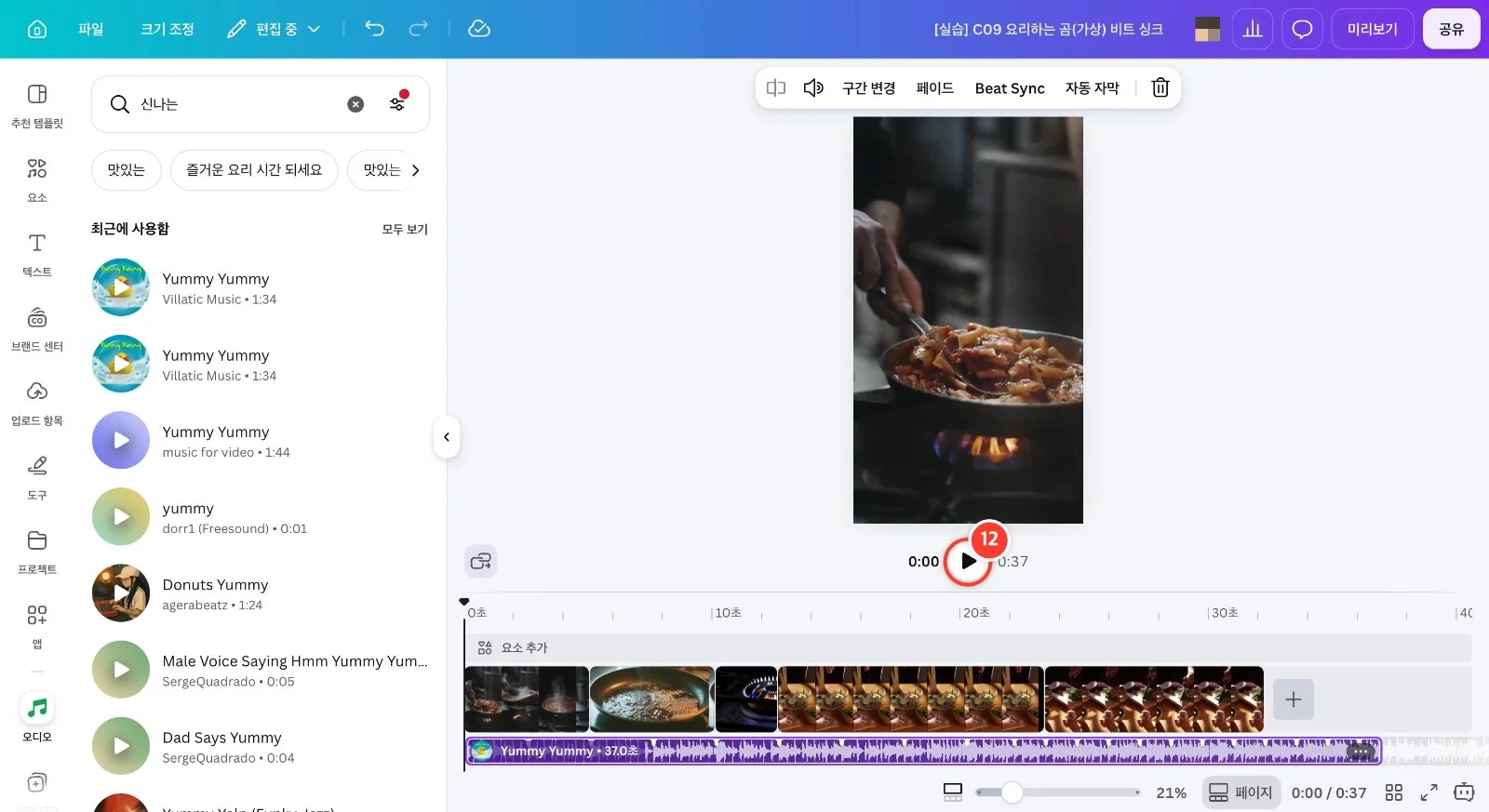The width and height of the screenshot is (1489, 812).
Task: Redo the last edit
Action: point(419,29)
